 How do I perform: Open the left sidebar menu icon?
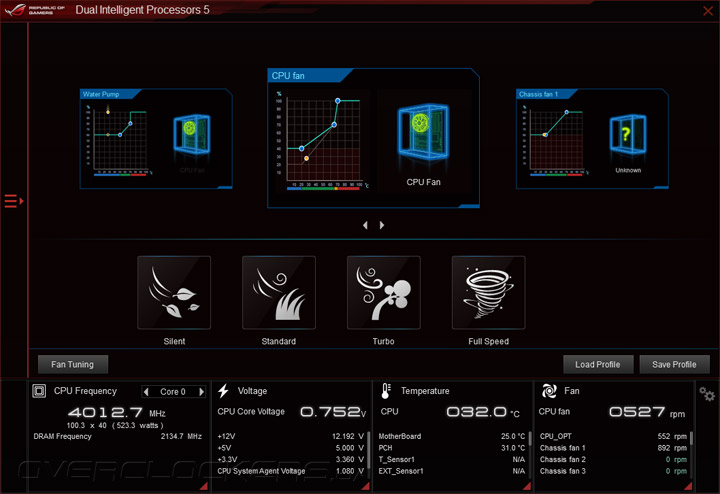point(13,201)
